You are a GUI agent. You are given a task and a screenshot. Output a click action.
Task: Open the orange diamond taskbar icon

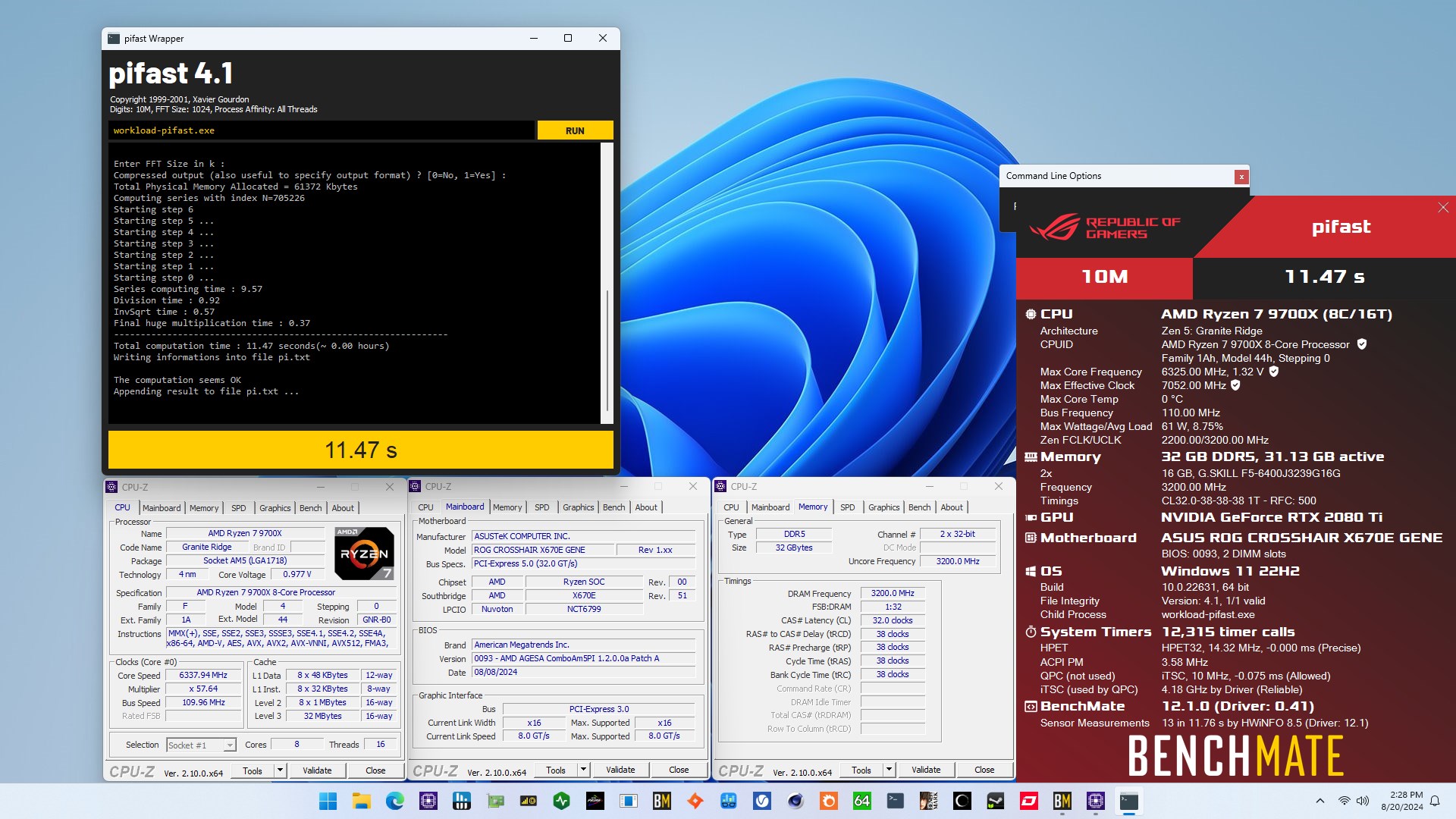pos(695,801)
